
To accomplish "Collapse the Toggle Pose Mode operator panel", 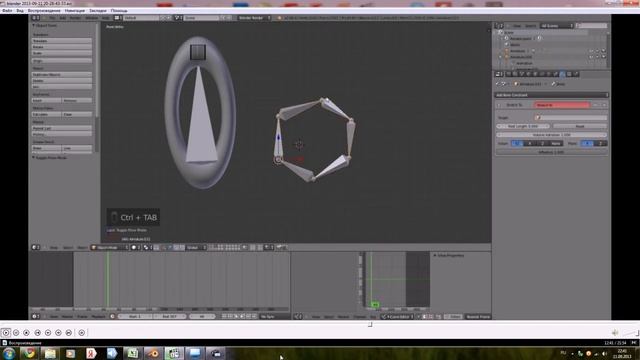I will coord(49,158).
